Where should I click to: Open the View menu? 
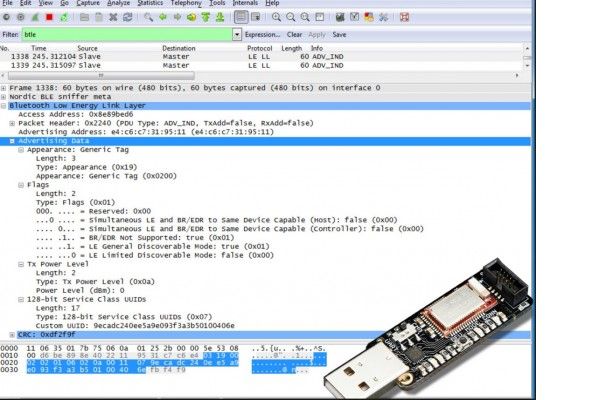46,3
